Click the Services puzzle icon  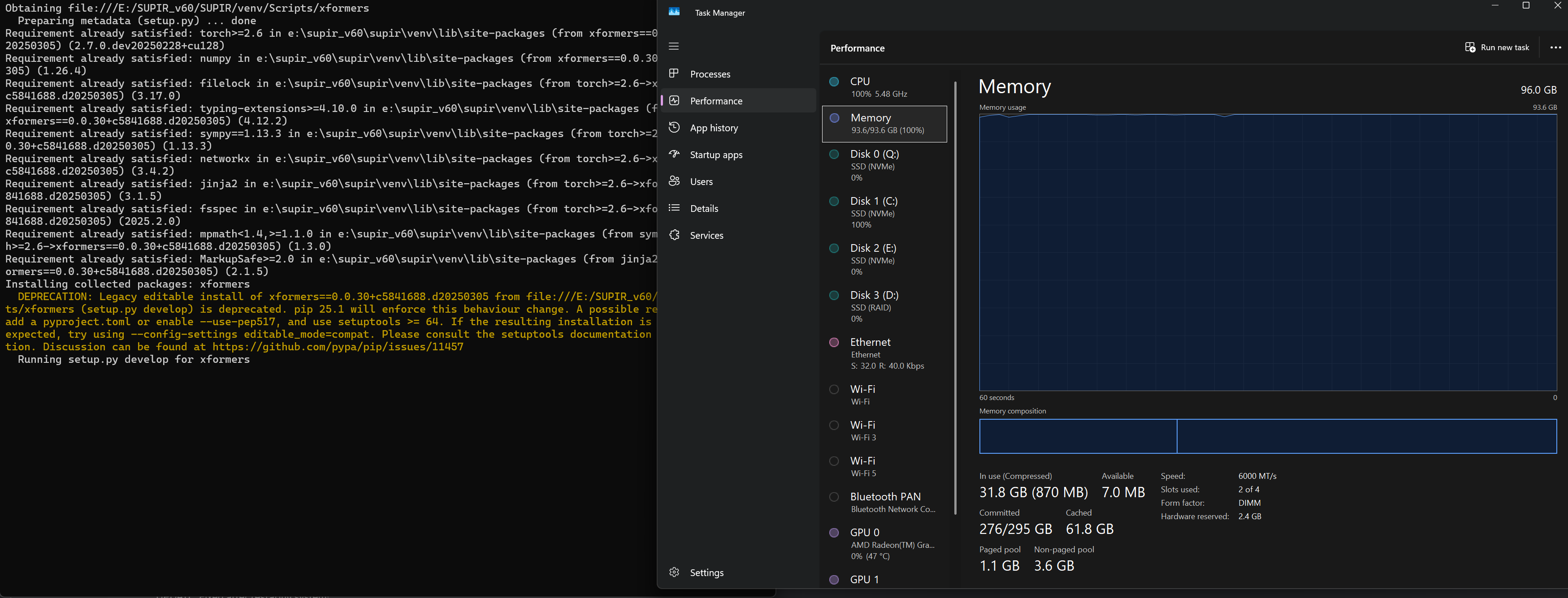[x=674, y=235]
